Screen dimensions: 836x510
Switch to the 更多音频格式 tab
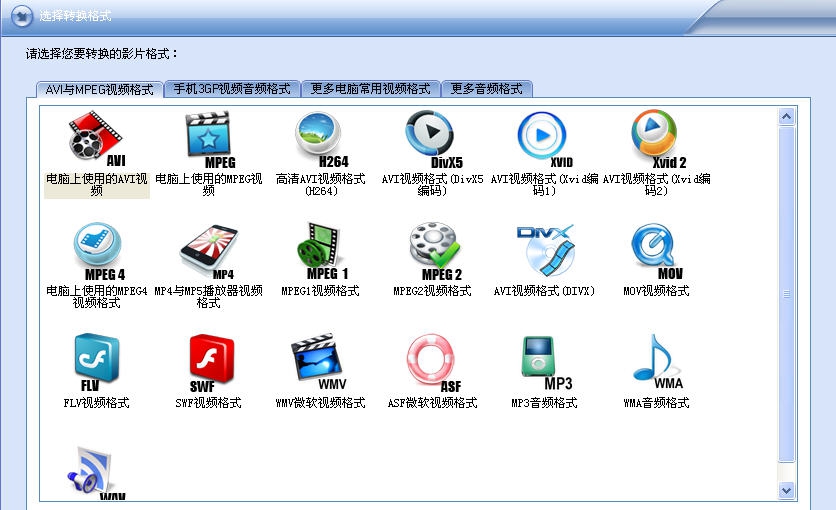pos(487,88)
